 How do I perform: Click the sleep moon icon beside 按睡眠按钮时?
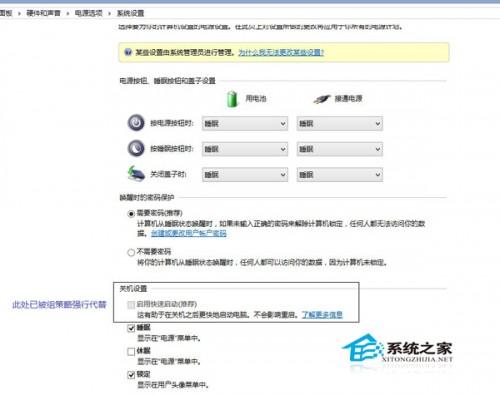[x=136, y=148]
